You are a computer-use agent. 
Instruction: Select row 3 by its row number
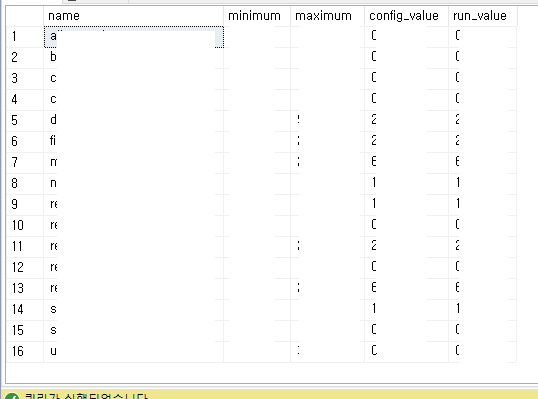pos(25,78)
